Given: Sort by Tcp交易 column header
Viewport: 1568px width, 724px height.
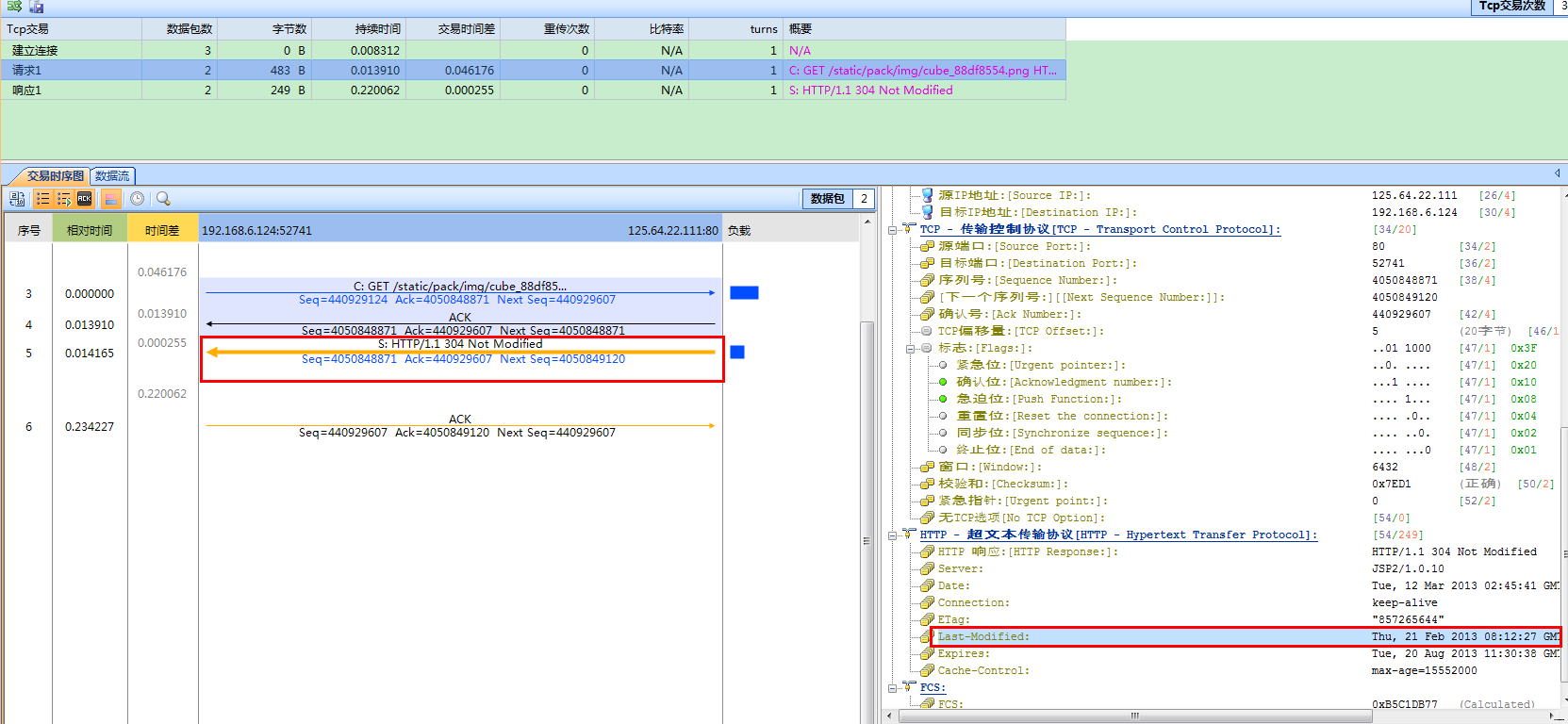Looking at the screenshot, I should pyautogui.click(x=72, y=29).
